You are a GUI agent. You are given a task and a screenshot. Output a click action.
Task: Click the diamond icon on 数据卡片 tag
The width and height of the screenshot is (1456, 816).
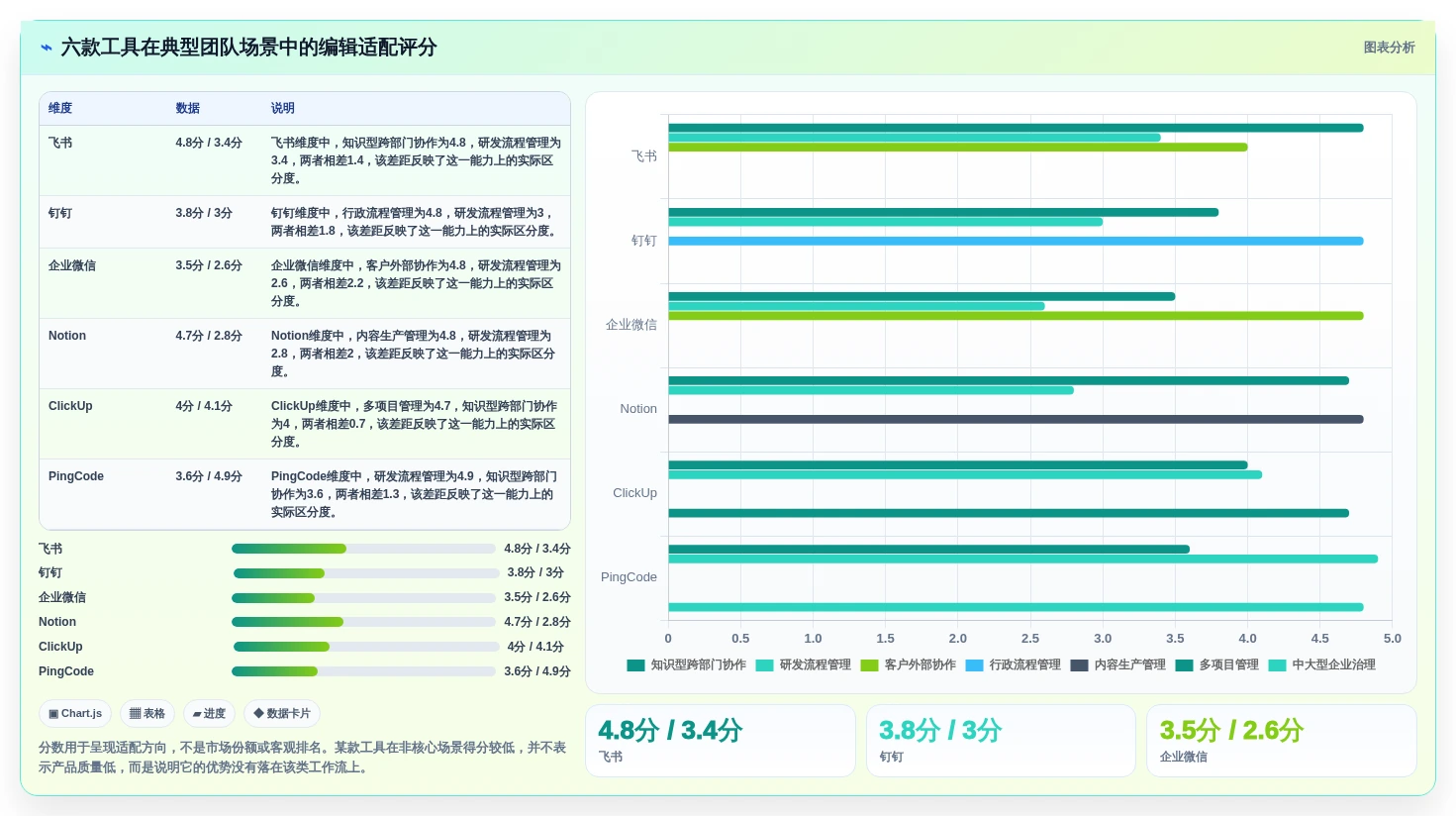pyautogui.click(x=258, y=713)
